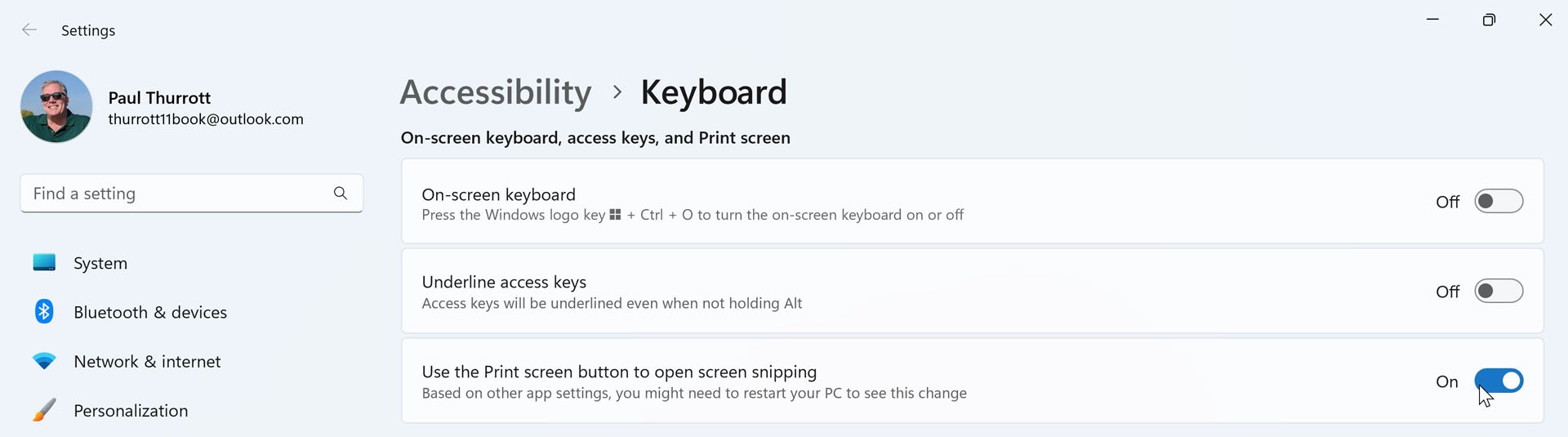Screen dimensions: 1568x437
Task: Open the System settings category
Action: 100,263
